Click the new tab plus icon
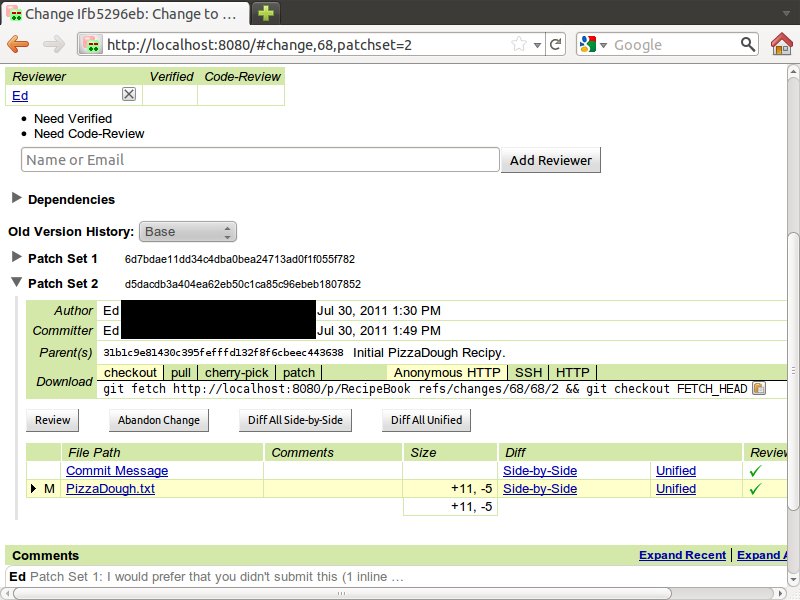Screen dimensions: 800x600 pyautogui.click(x=265, y=13)
